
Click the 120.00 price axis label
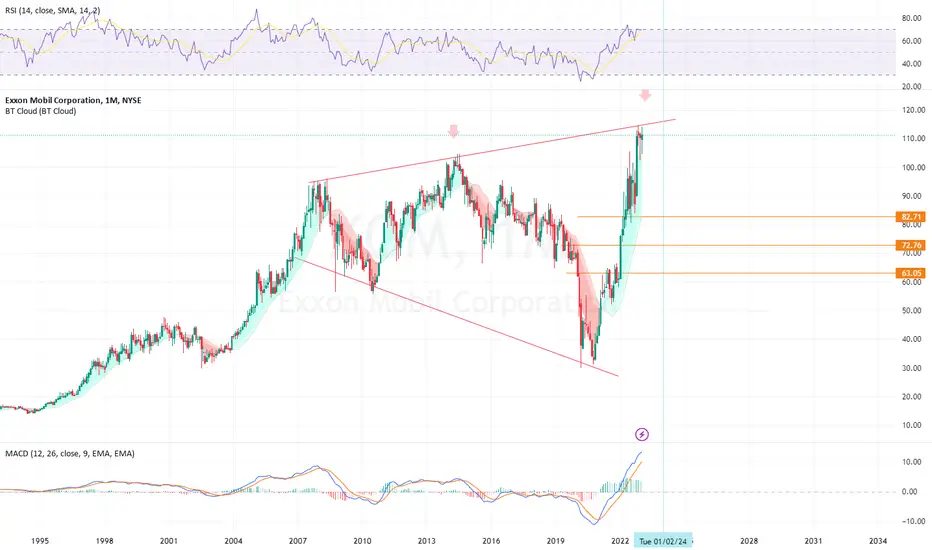(x=914, y=110)
